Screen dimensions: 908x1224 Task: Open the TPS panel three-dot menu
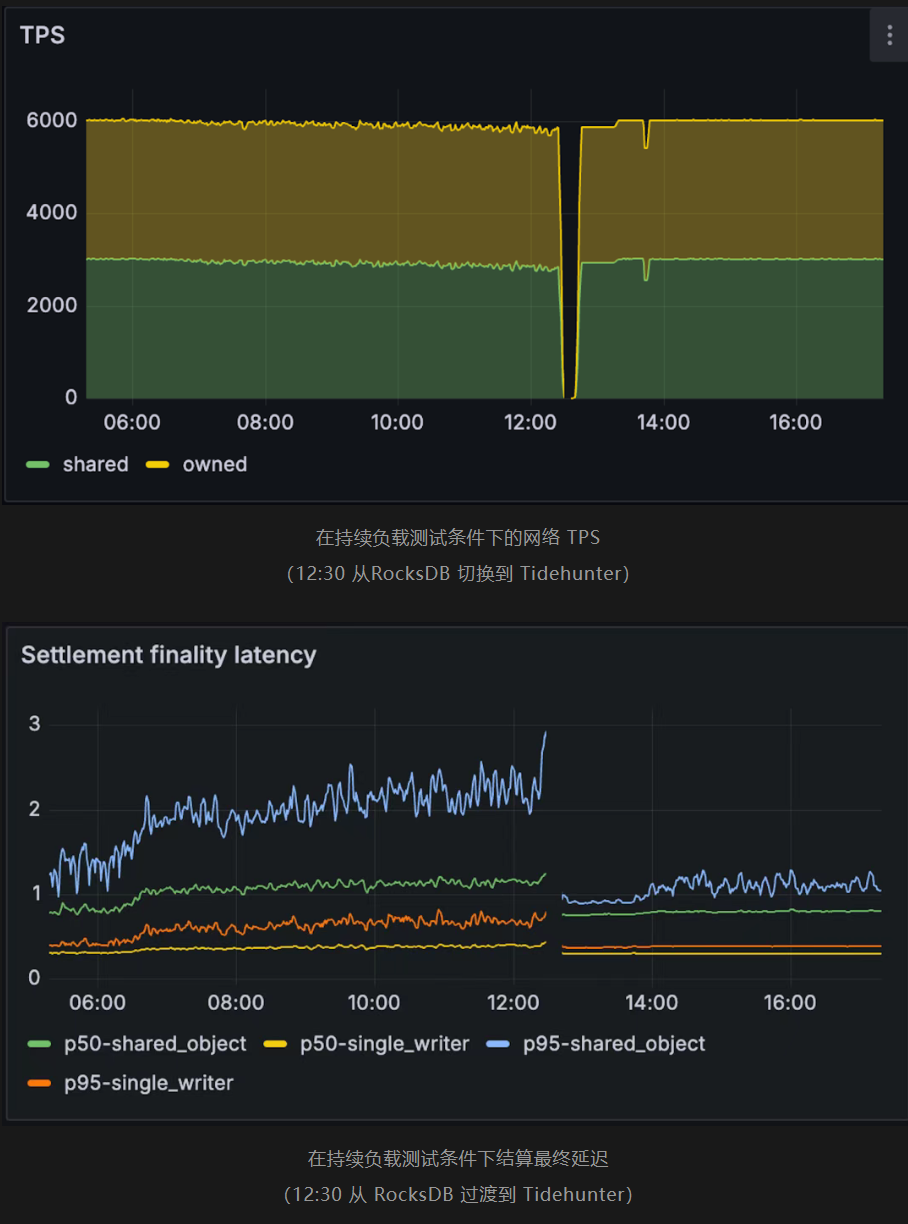888,36
